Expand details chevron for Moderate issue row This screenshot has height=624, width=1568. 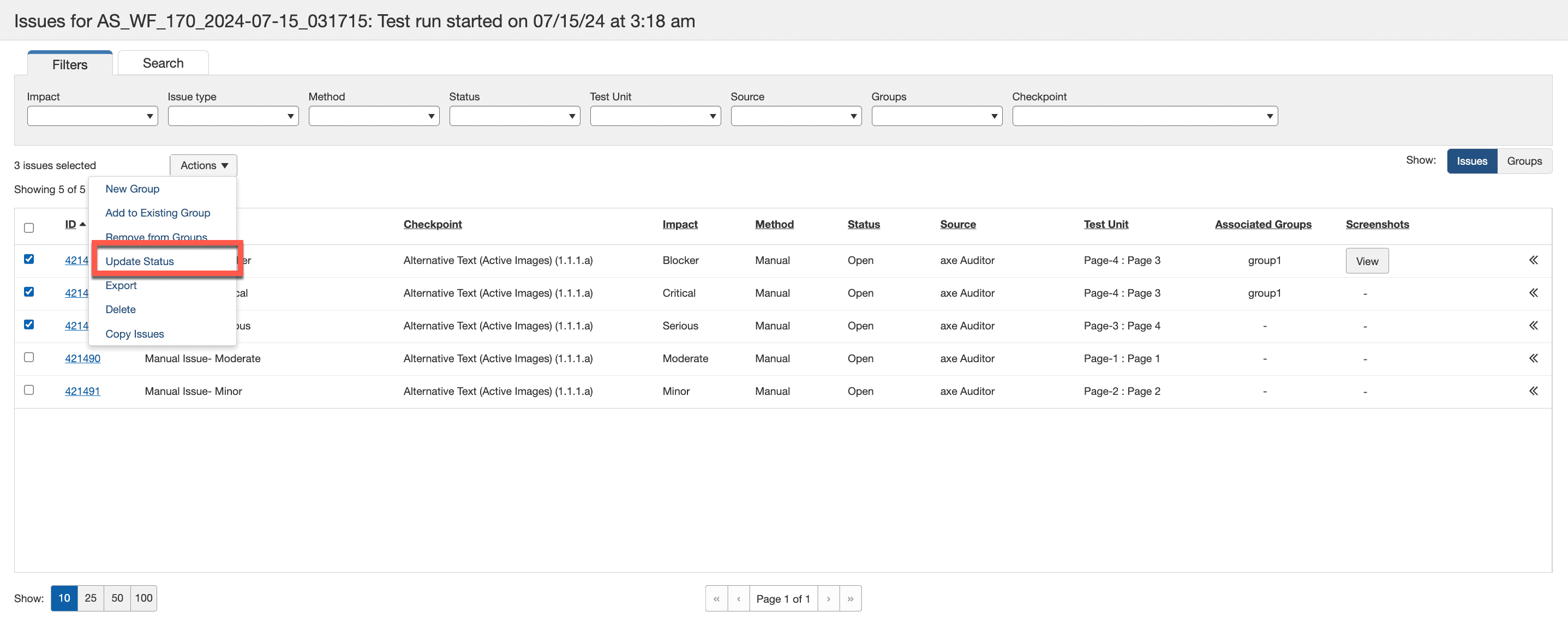(x=1533, y=358)
